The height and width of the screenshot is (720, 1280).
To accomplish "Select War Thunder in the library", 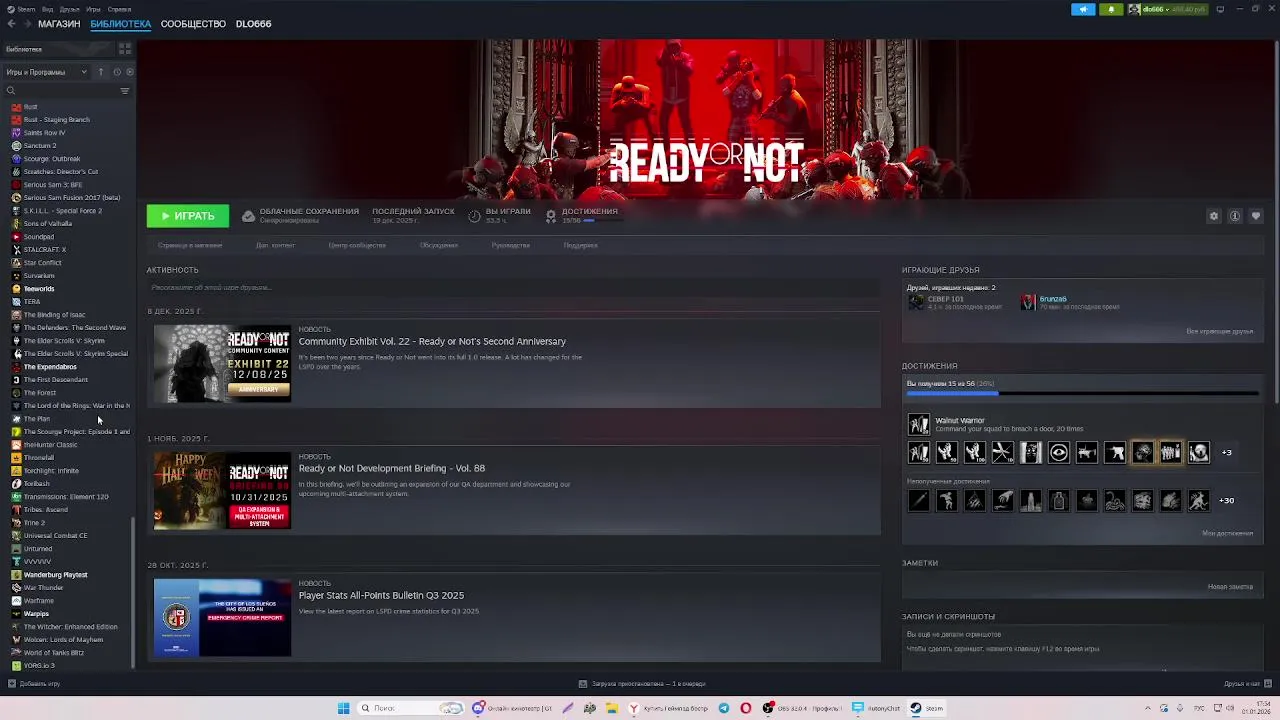I will tap(43, 588).
